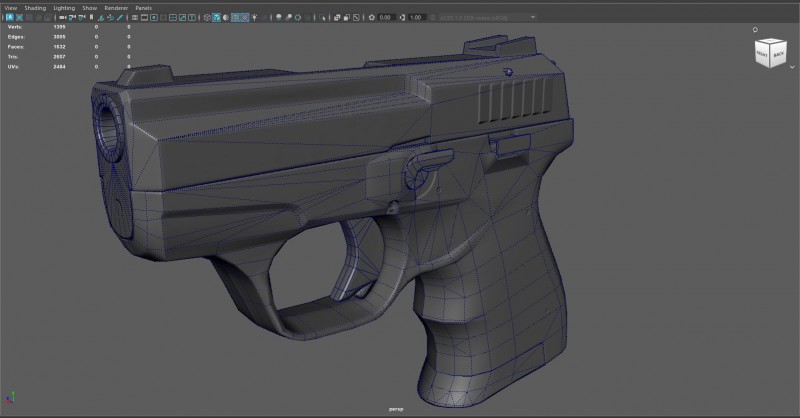The height and width of the screenshot is (418, 800).
Task: Click the Gamma value field 1.00
Action: 416,17
